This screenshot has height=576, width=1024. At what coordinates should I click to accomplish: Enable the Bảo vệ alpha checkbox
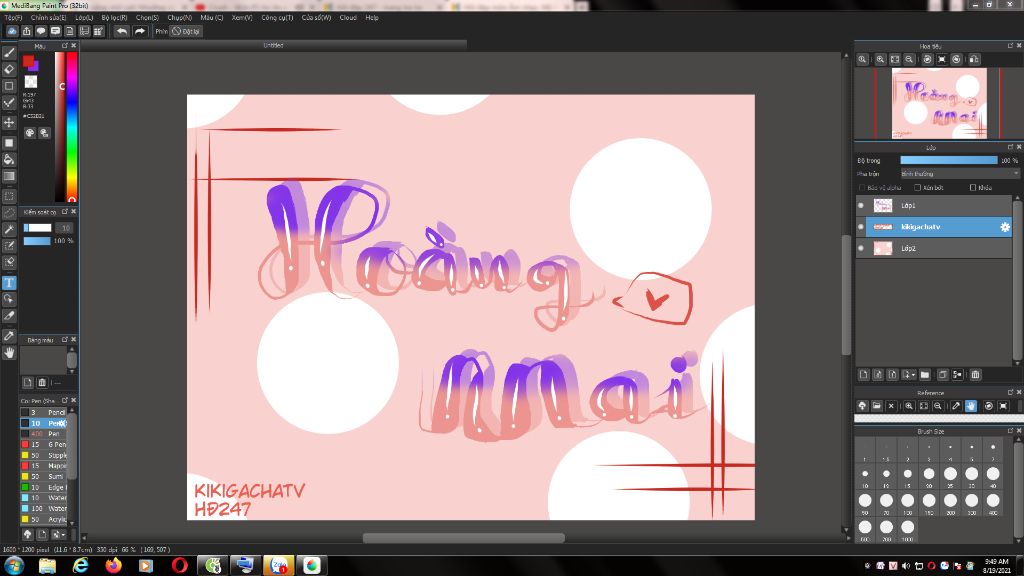pyautogui.click(x=862, y=188)
